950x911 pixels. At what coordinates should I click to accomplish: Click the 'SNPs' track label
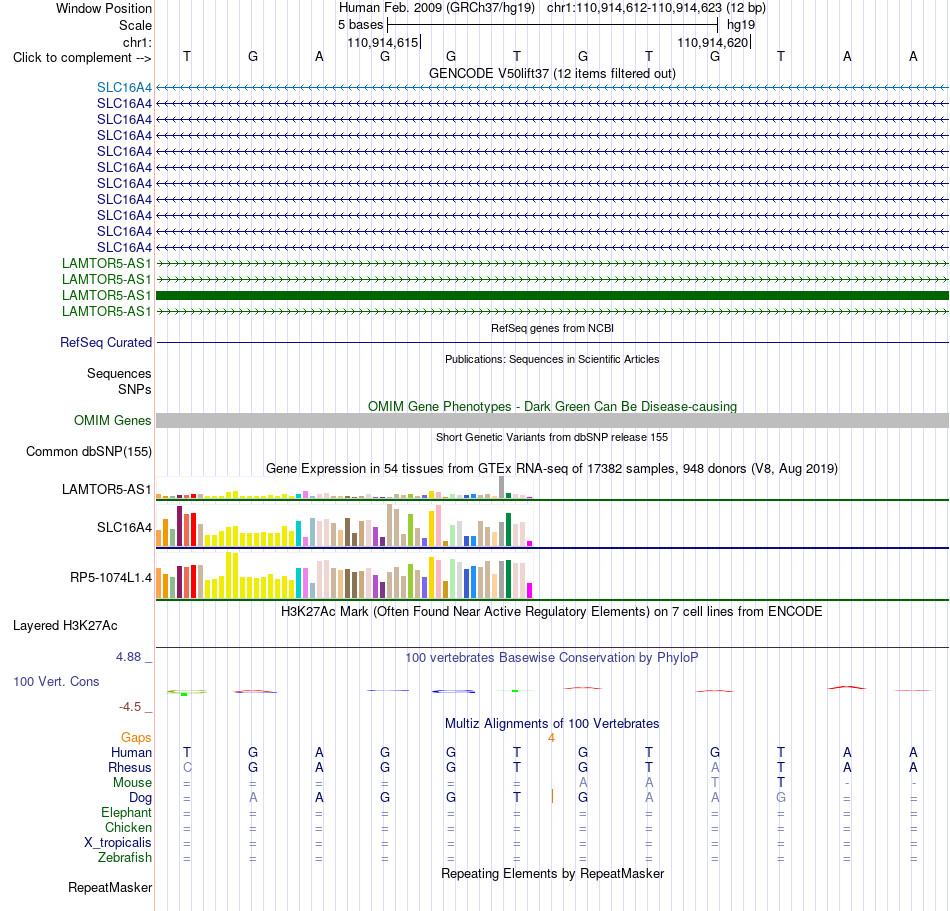135,389
